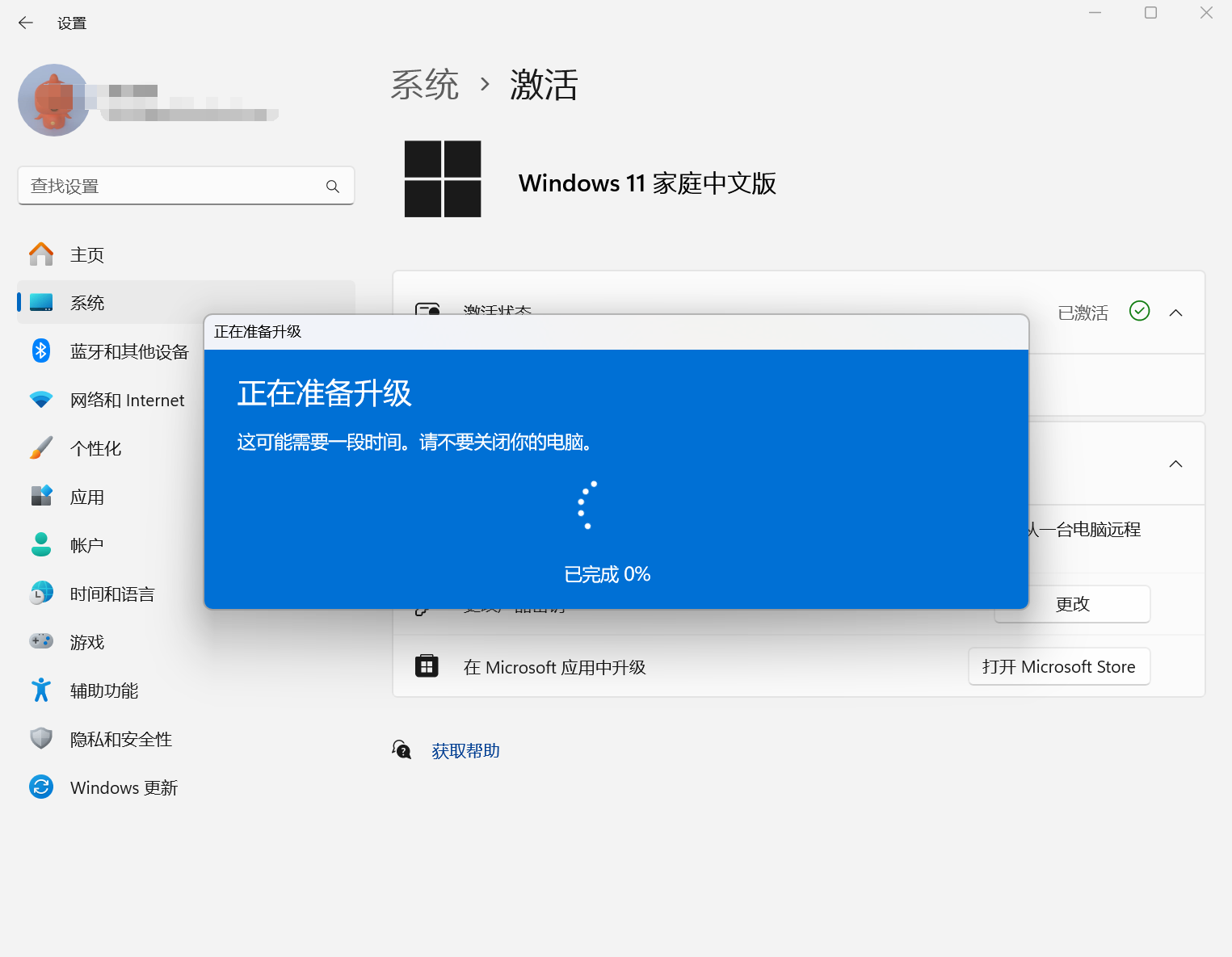Image resolution: width=1232 pixels, height=957 pixels.
Task: Select 个性化 menu label
Action: pyautogui.click(x=95, y=449)
